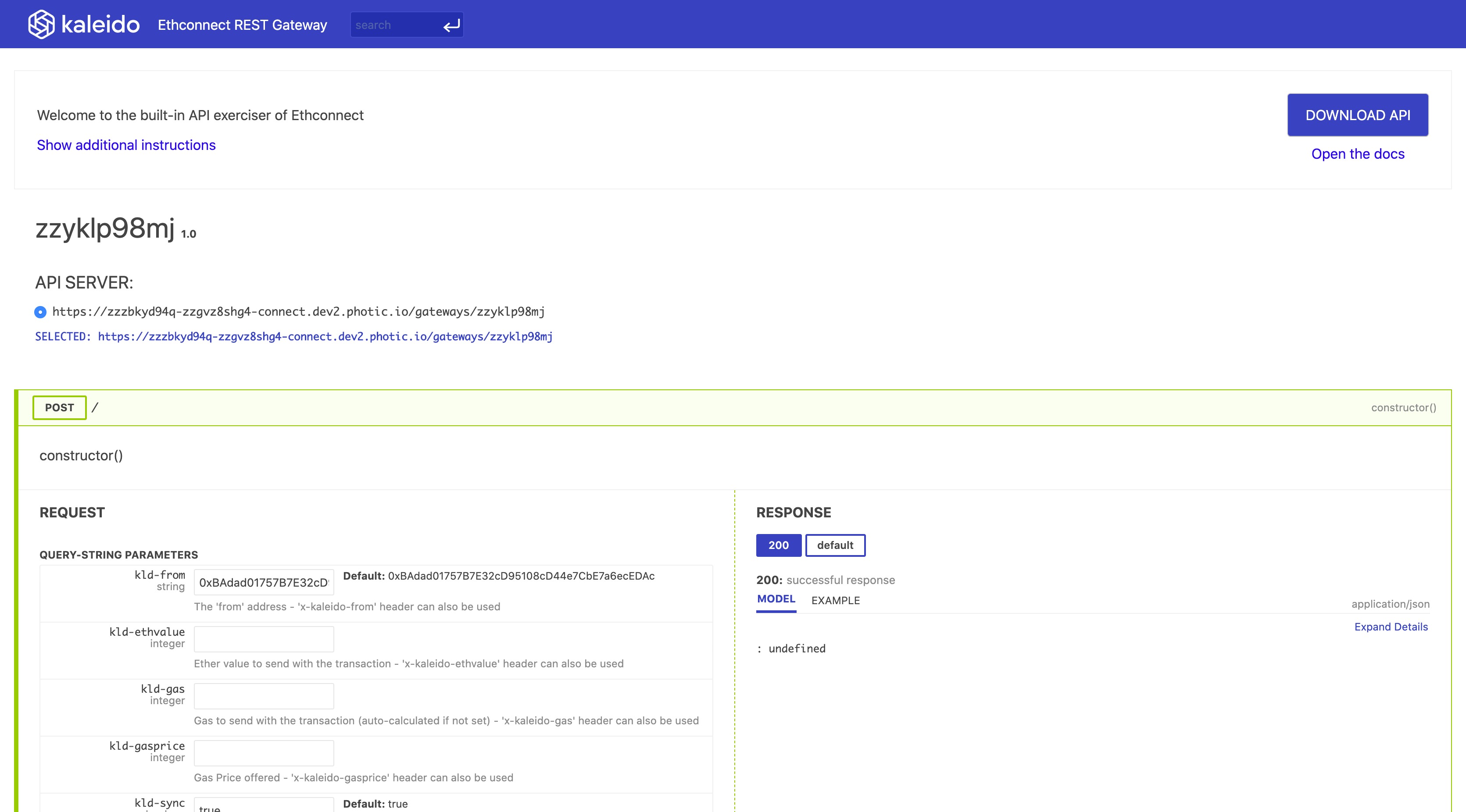This screenshot has width=1466, height=812.
Task: Select the default response button
Action: coord(836,545)
